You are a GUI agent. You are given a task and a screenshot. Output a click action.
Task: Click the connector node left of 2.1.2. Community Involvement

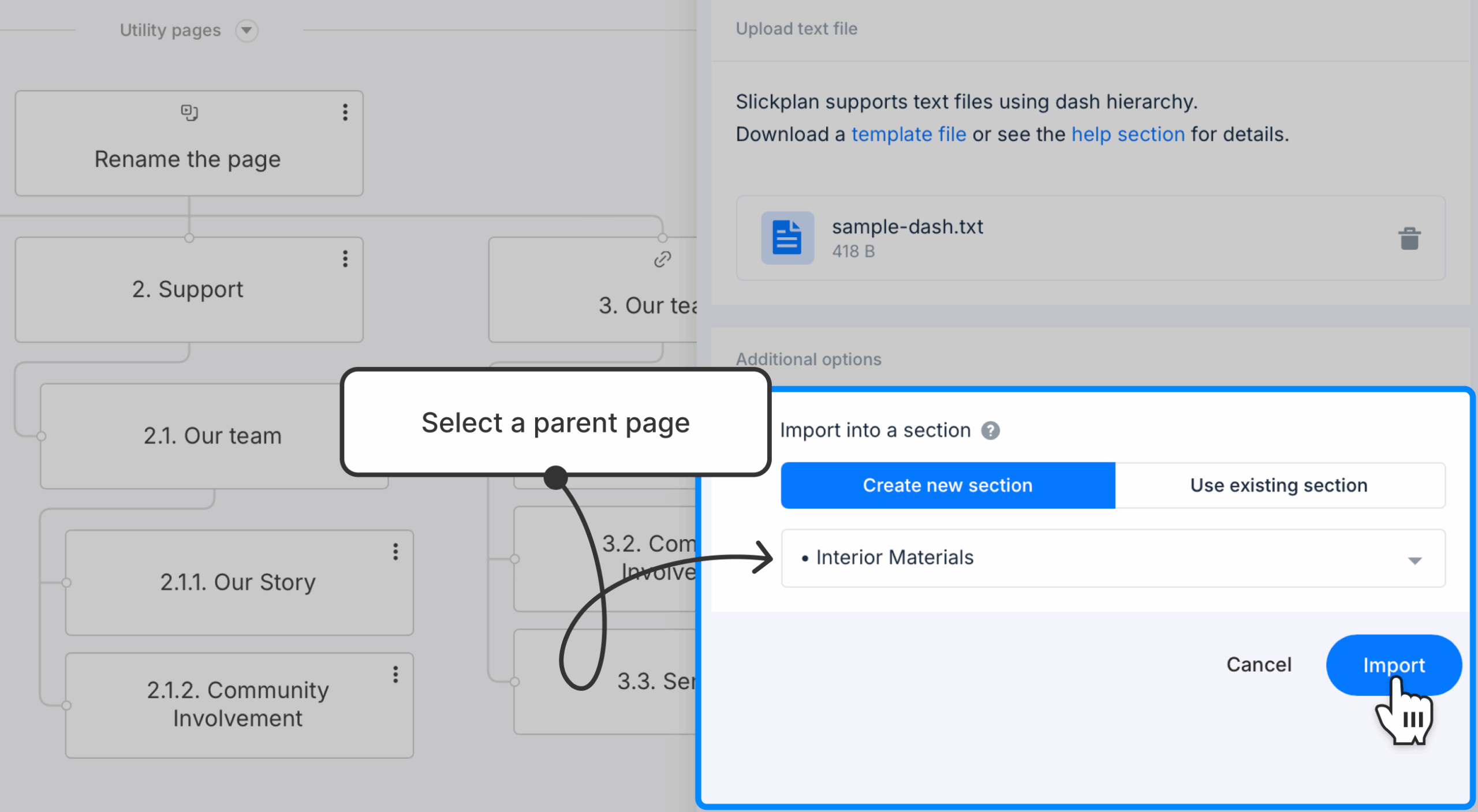(66, 705)
